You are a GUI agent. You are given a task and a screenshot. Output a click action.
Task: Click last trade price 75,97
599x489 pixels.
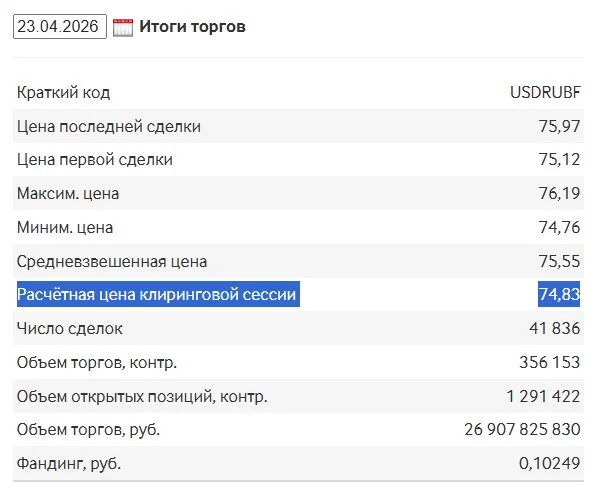click(559, 126)
